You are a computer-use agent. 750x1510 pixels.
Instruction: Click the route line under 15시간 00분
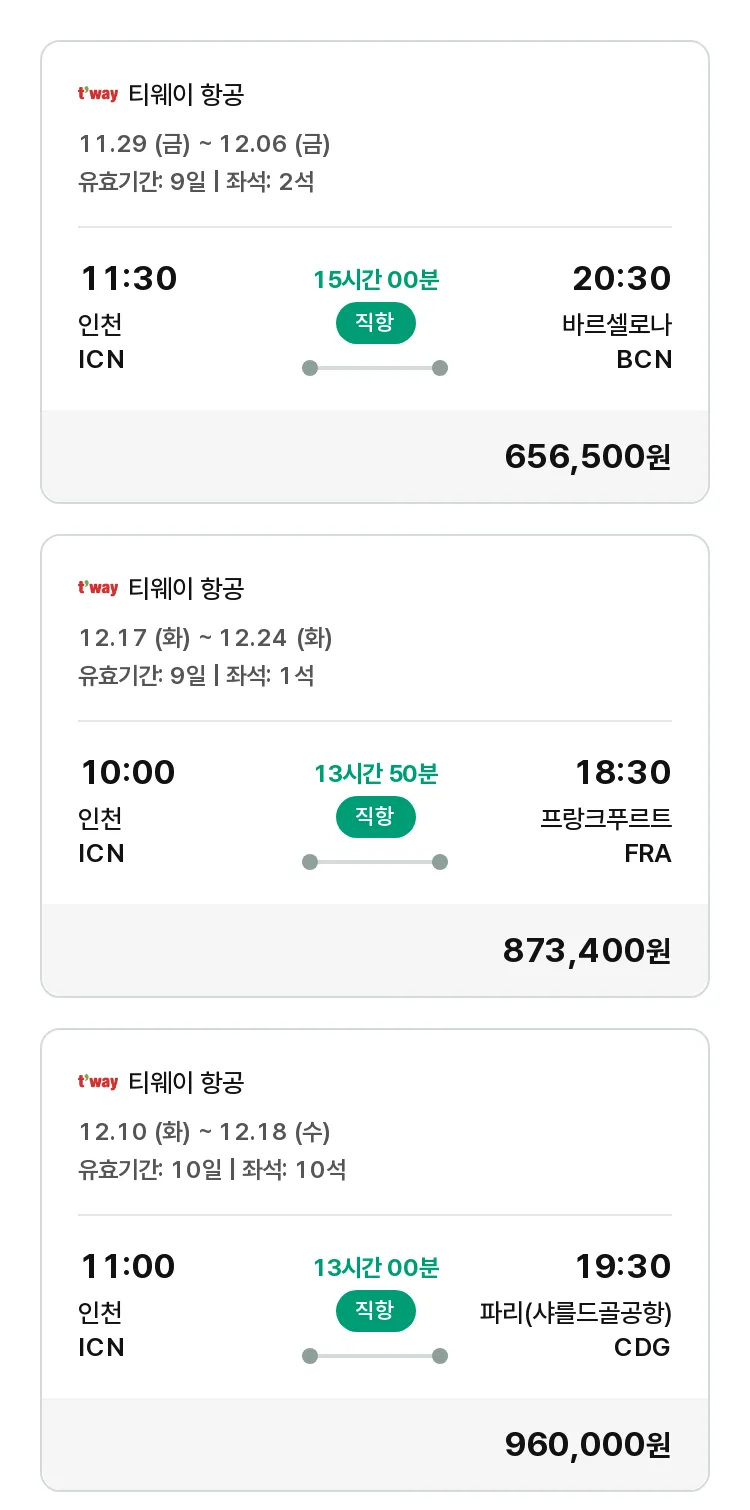tap(375, 368)
